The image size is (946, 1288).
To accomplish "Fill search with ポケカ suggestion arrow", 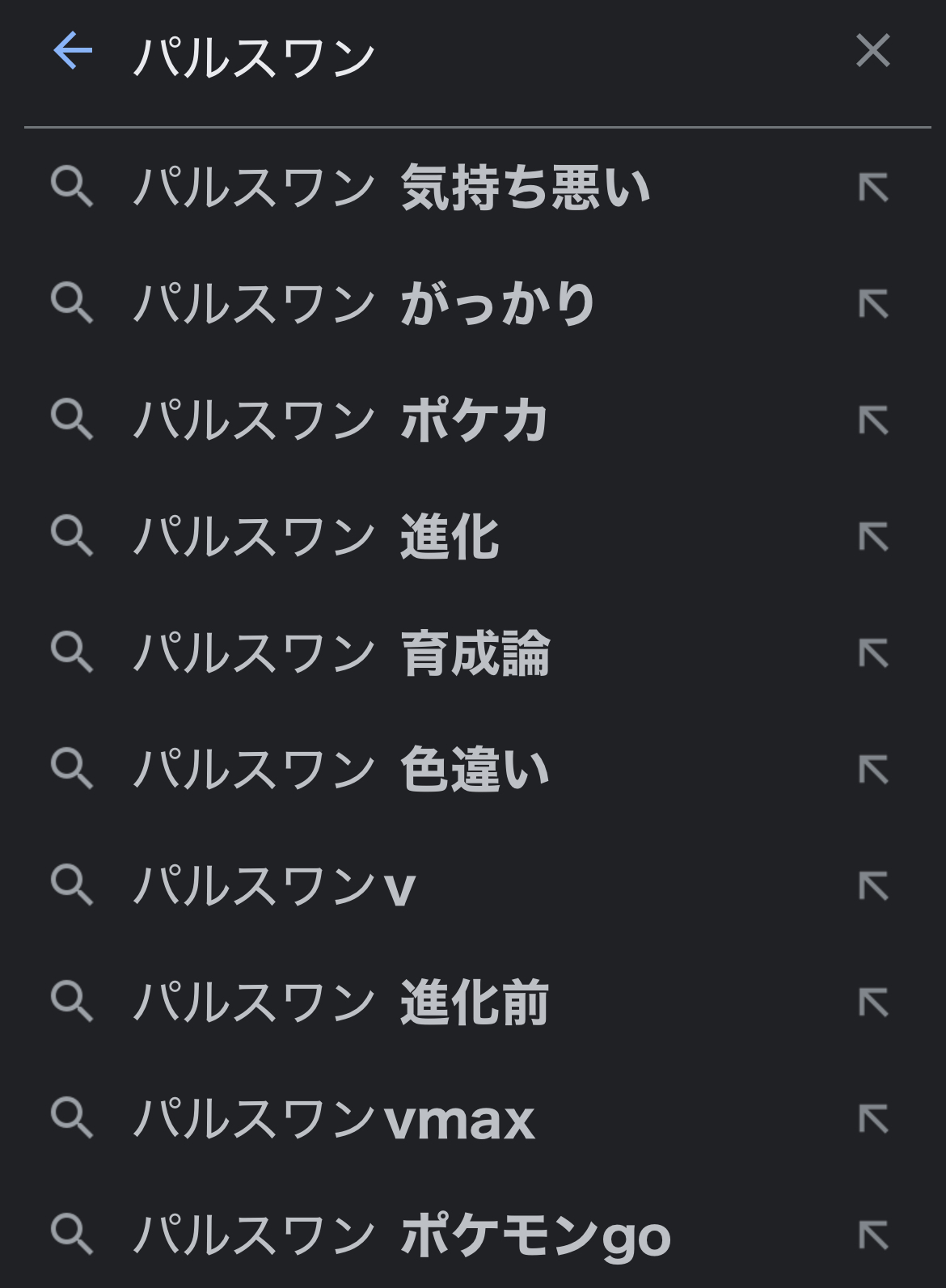I will click(873, 420).
